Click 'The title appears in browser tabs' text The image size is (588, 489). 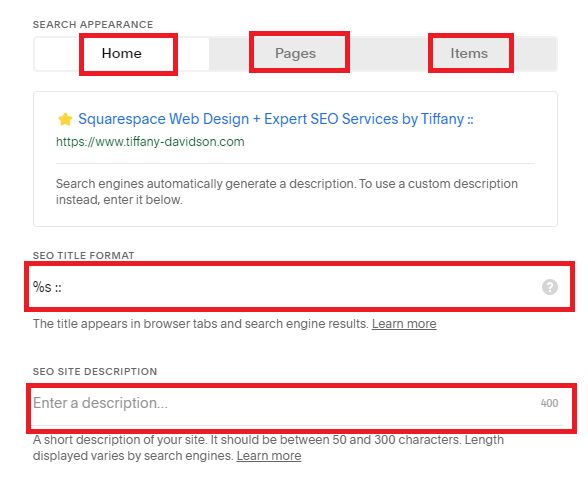tap(201, 324)
